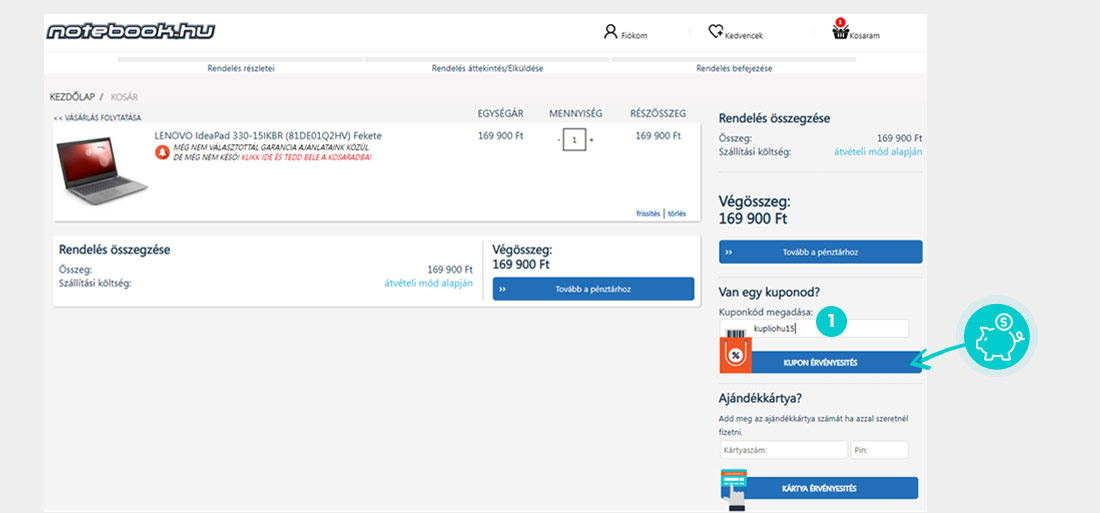Click the quantity box showing 1

pyautogui.click(x=575, y=140)
